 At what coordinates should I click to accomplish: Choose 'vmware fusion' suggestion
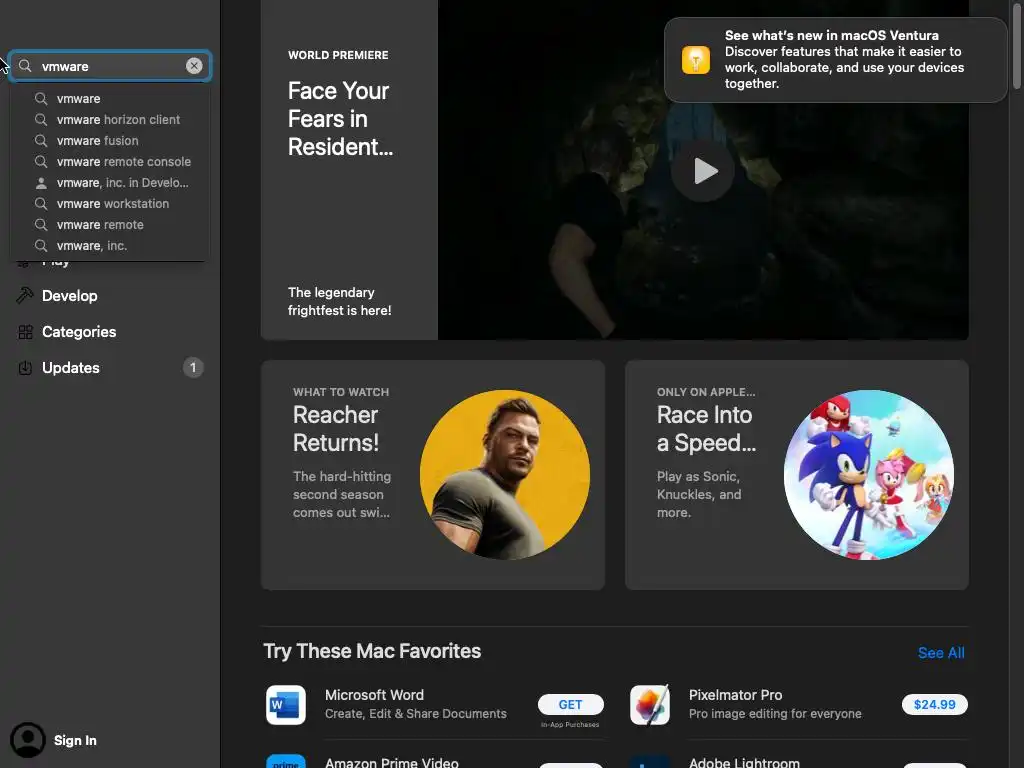[x=97, y=140]
